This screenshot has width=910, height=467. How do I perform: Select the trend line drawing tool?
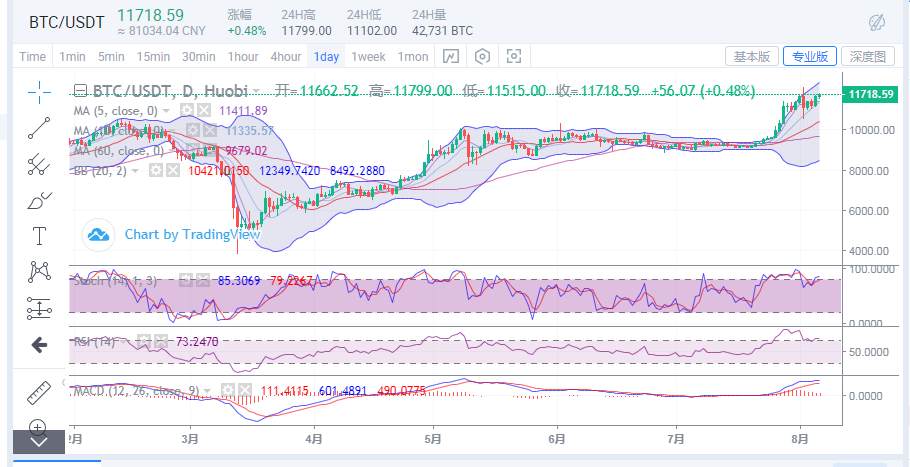pos(39,127)
